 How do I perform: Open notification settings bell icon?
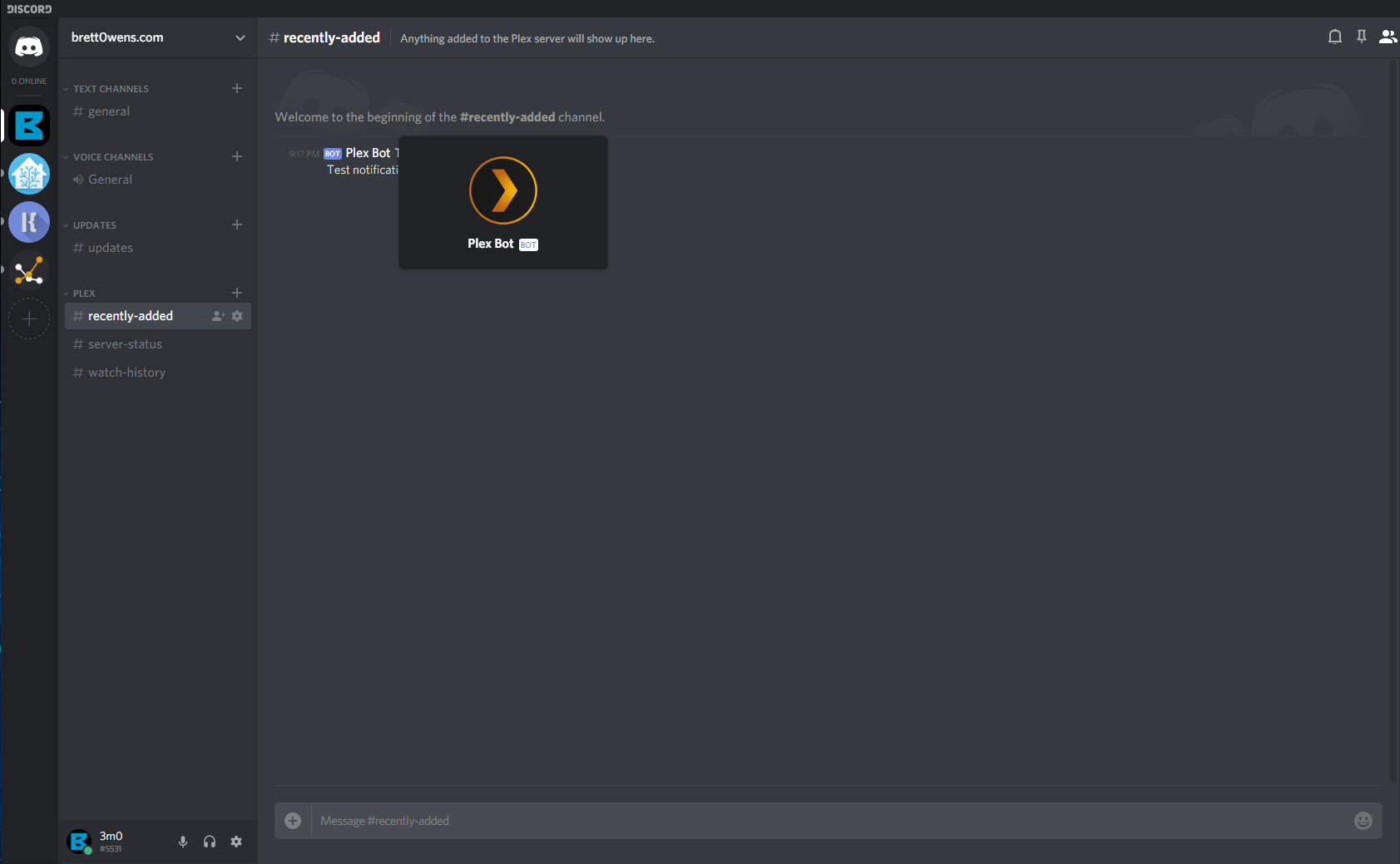click(x=1334, y=37)
